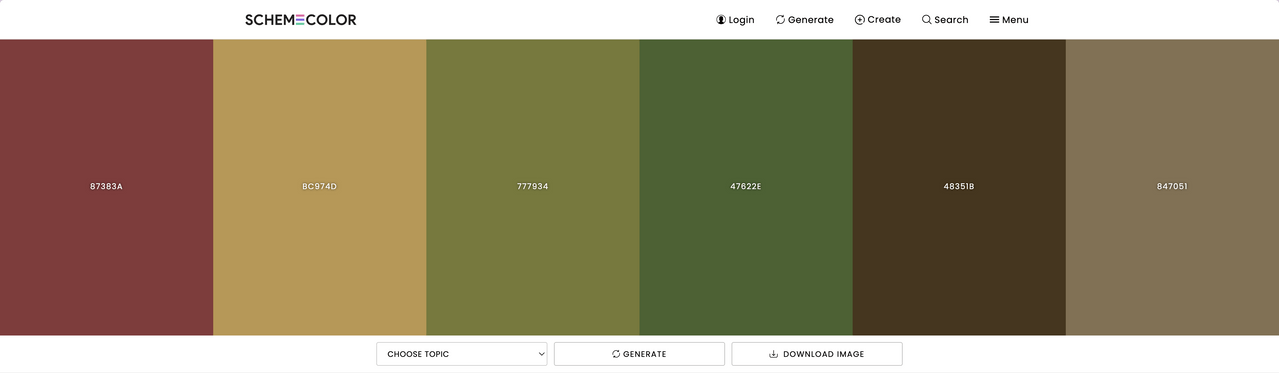This screenshot has height=373, width=1279.
Task: Open the Search menu item label
Action: (951, 20)
